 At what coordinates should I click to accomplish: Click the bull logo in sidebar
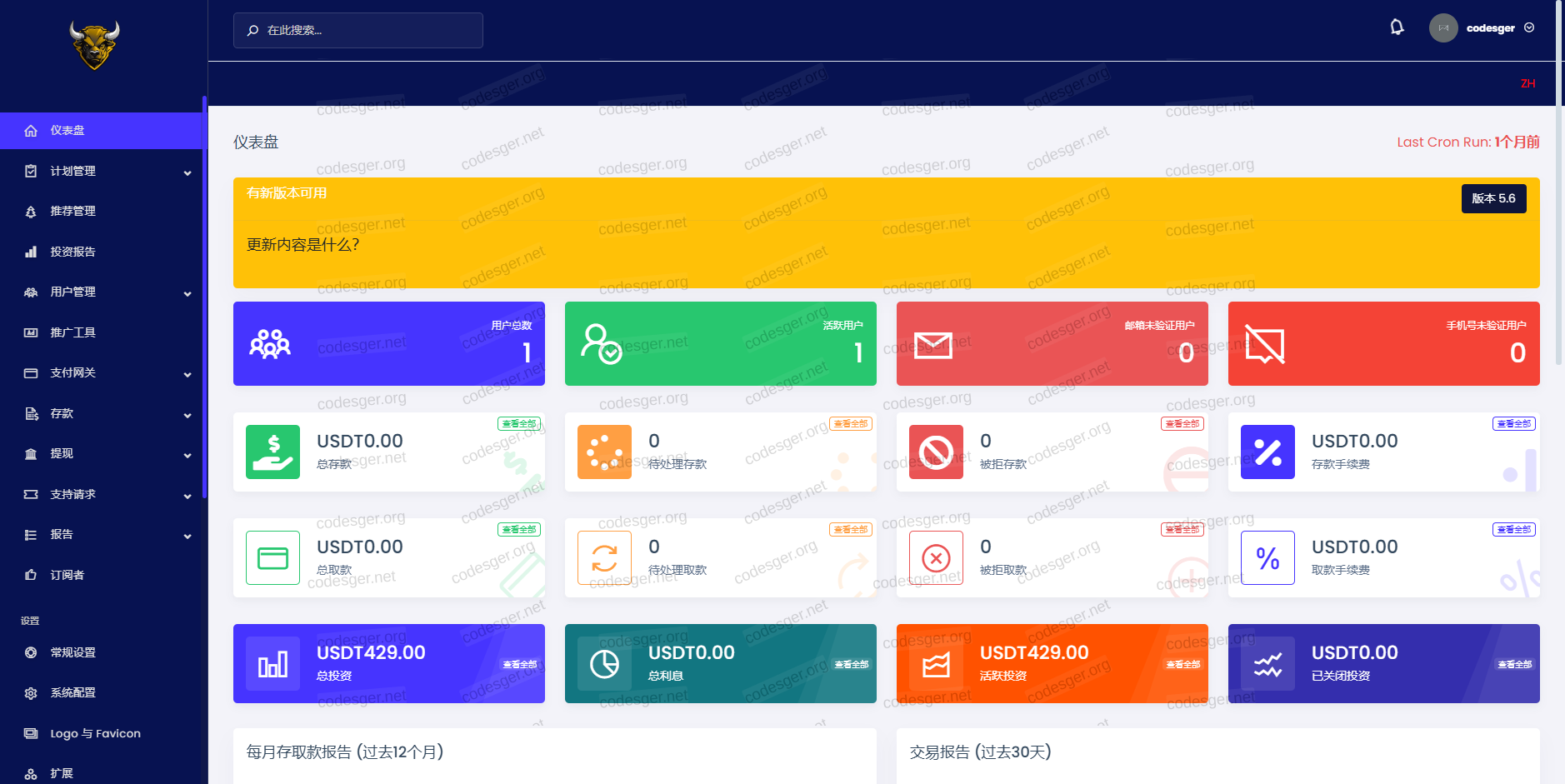point(94,46)
